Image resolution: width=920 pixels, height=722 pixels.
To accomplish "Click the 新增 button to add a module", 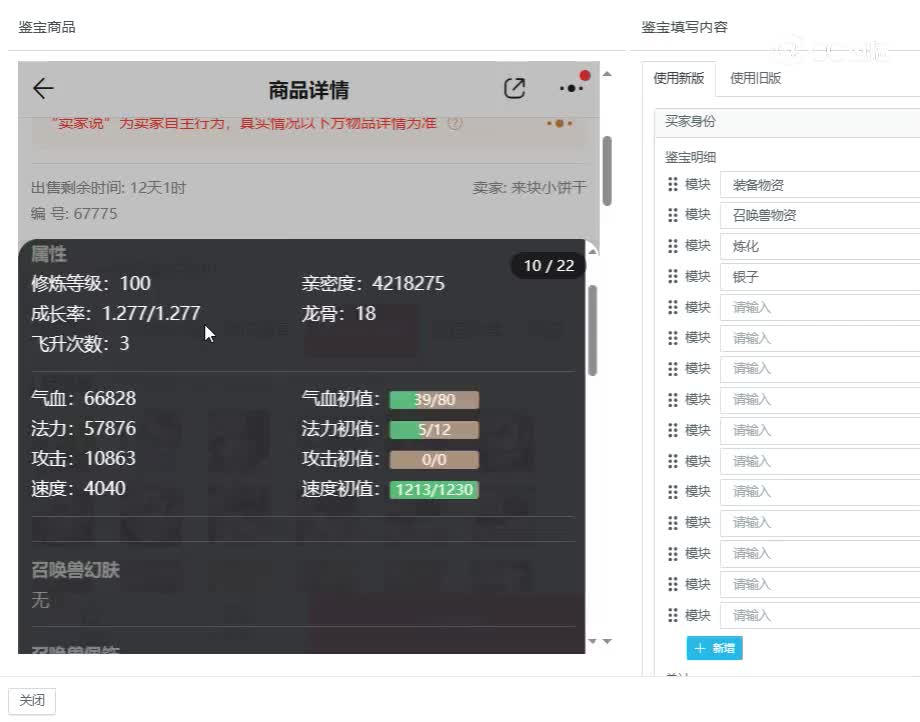I will click(714, 648).
